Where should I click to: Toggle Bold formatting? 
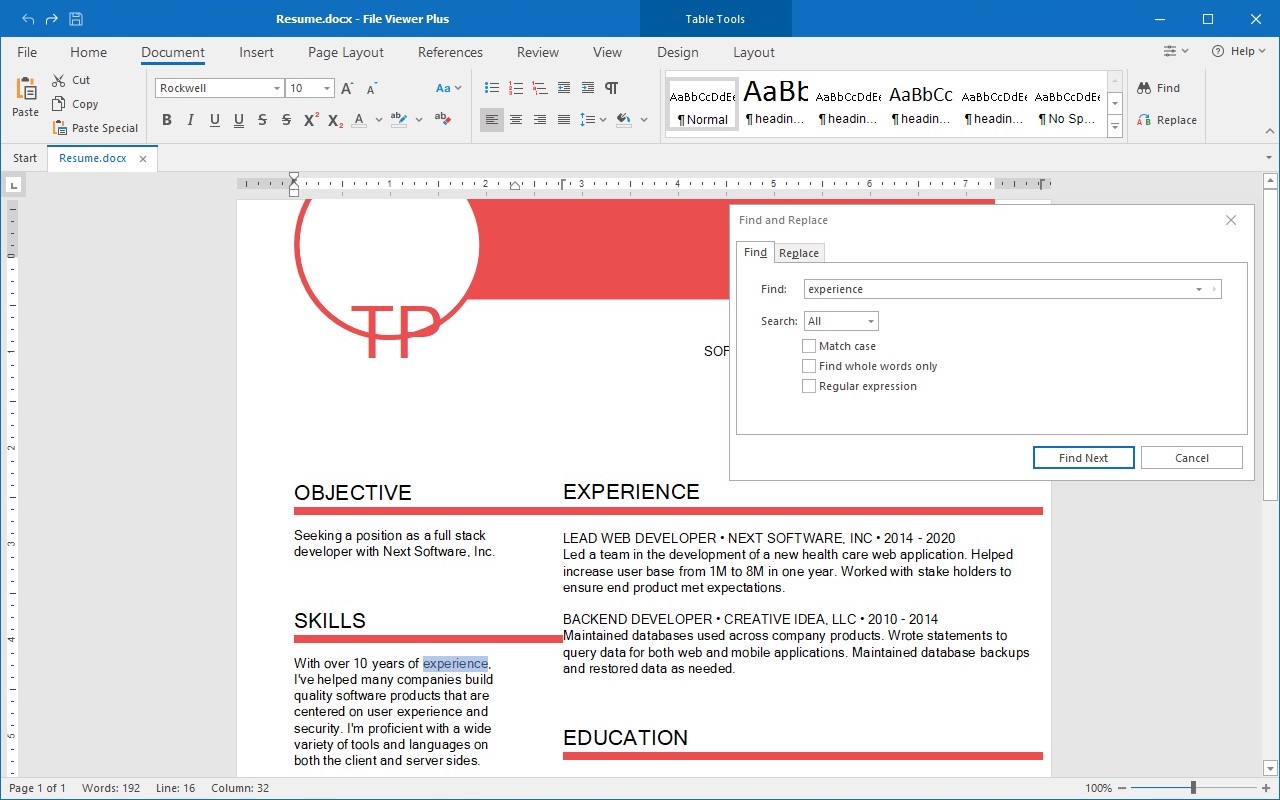tap(167, 120)
